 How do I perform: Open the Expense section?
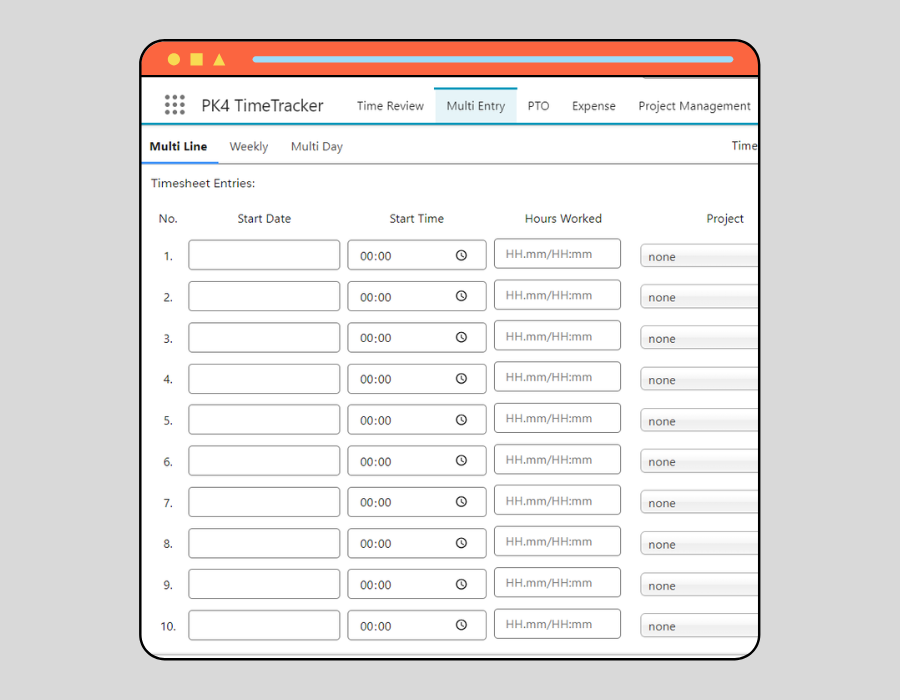(x=594, y=105)
